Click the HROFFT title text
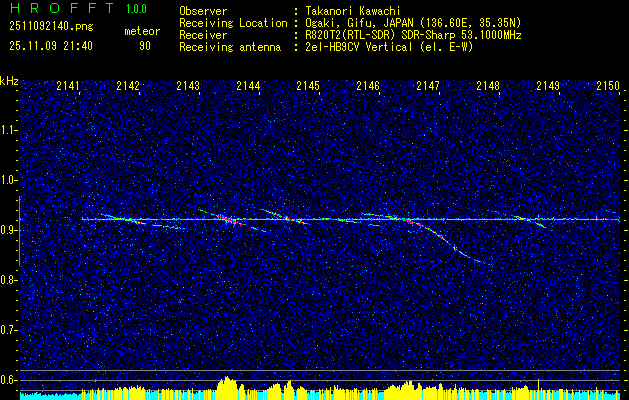 click(x=63, y=9)
